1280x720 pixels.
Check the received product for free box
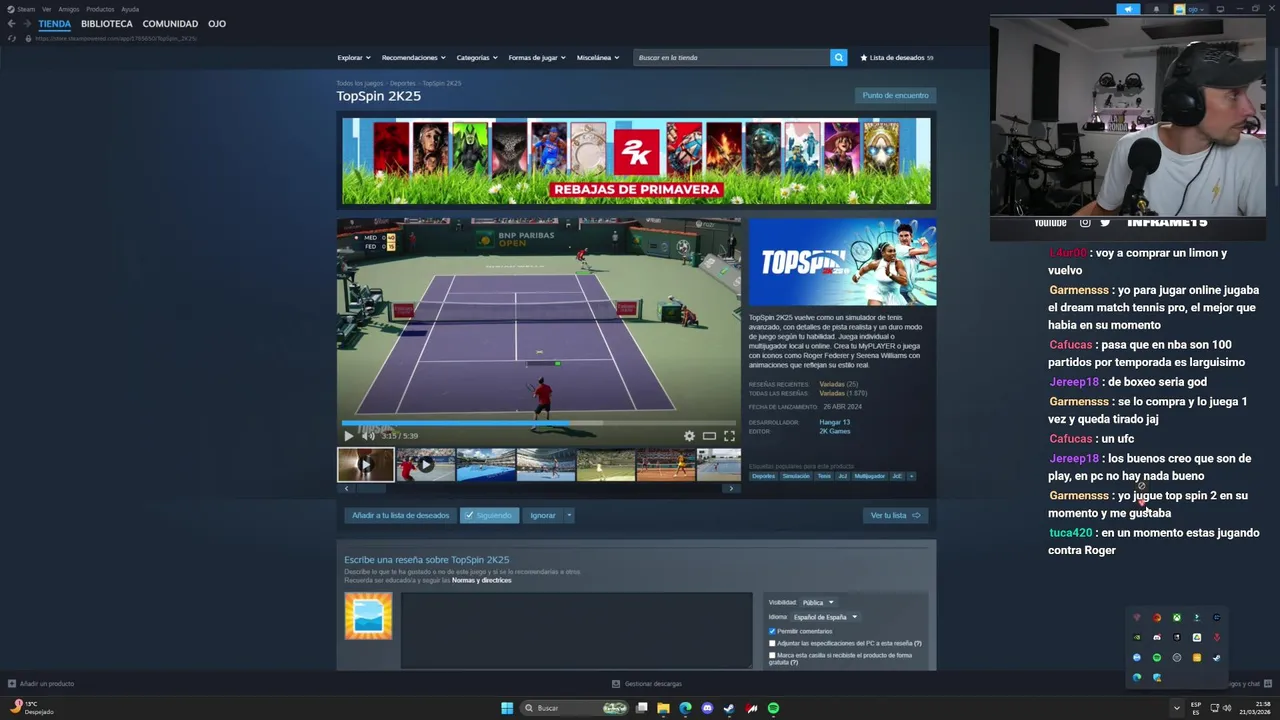point(772,655)
